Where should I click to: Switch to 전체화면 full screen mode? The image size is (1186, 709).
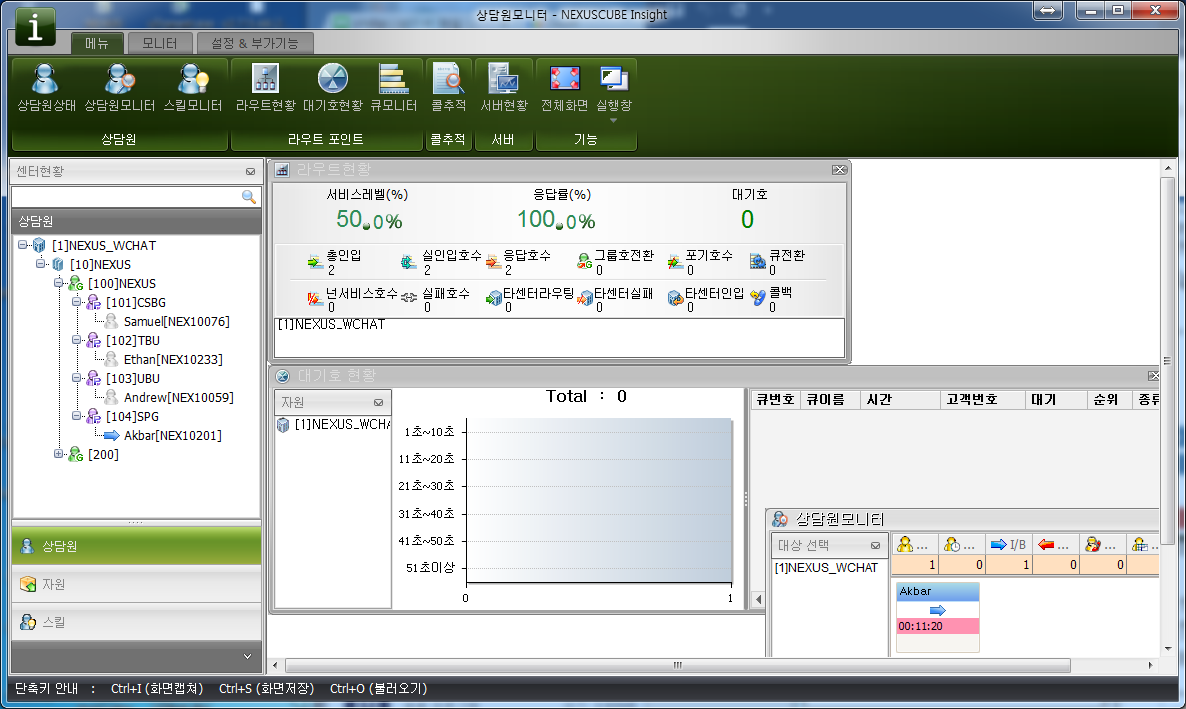[564, 89]
